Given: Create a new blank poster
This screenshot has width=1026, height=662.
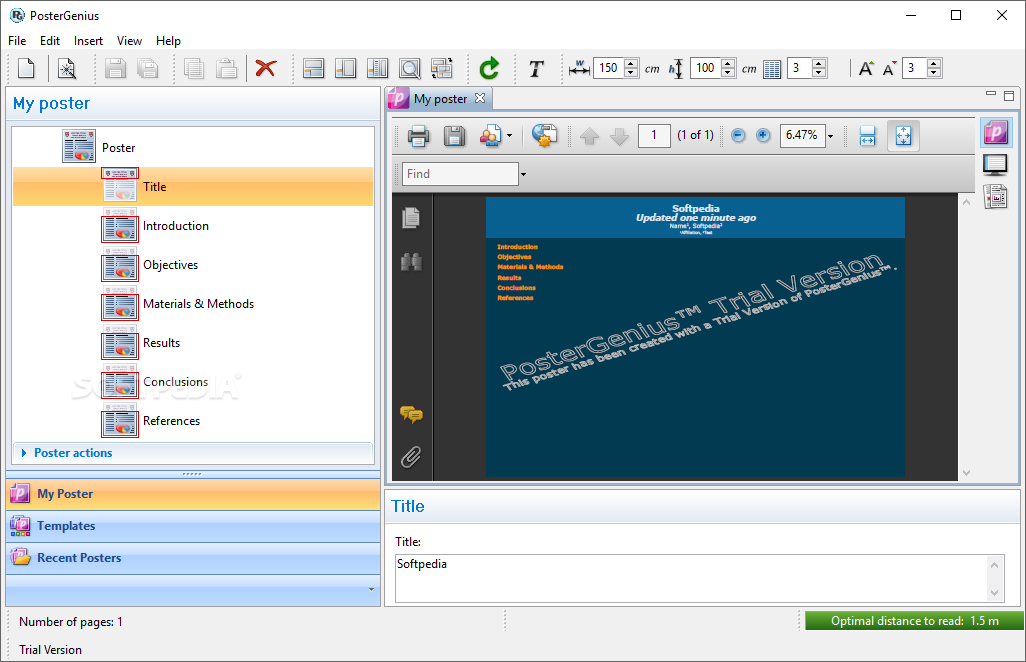Looking at the screenshot, I should [26, 68].
